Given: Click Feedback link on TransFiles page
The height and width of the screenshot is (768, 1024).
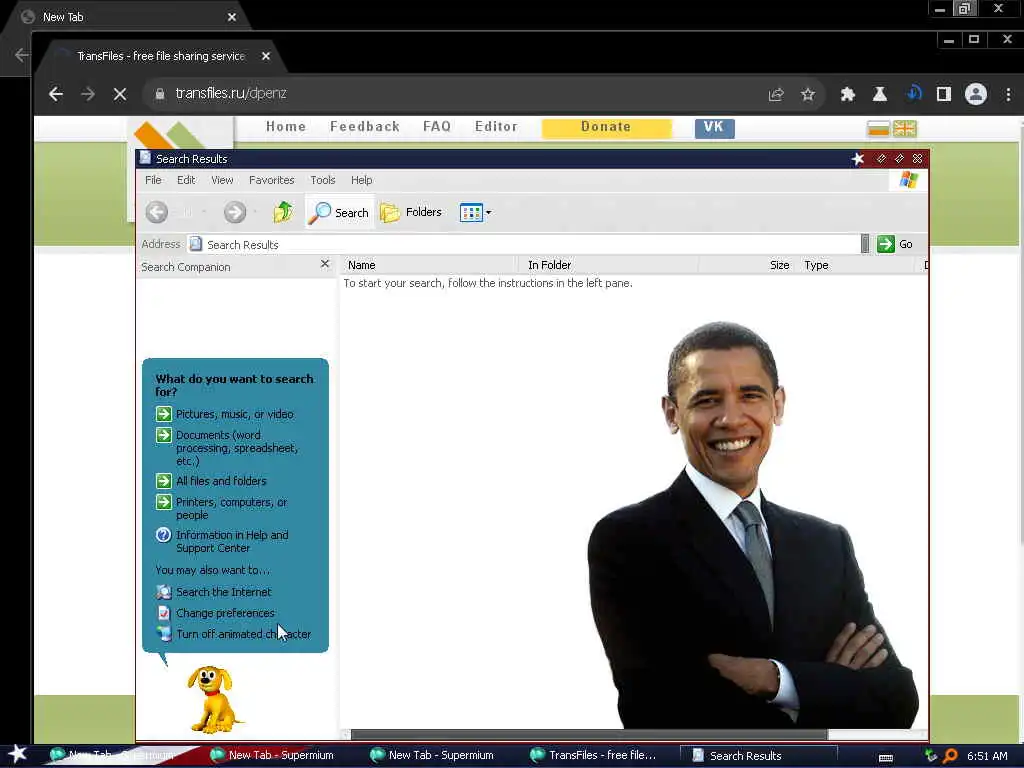Looking at the screenshot, I should (365, 127).
